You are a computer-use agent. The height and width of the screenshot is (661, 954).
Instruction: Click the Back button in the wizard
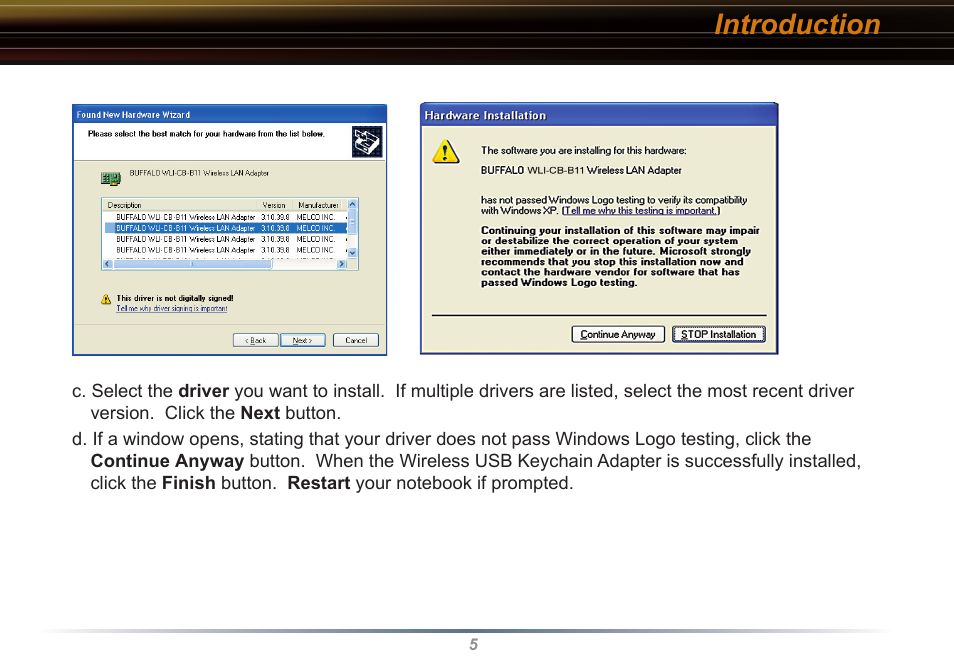coord(256,340)
